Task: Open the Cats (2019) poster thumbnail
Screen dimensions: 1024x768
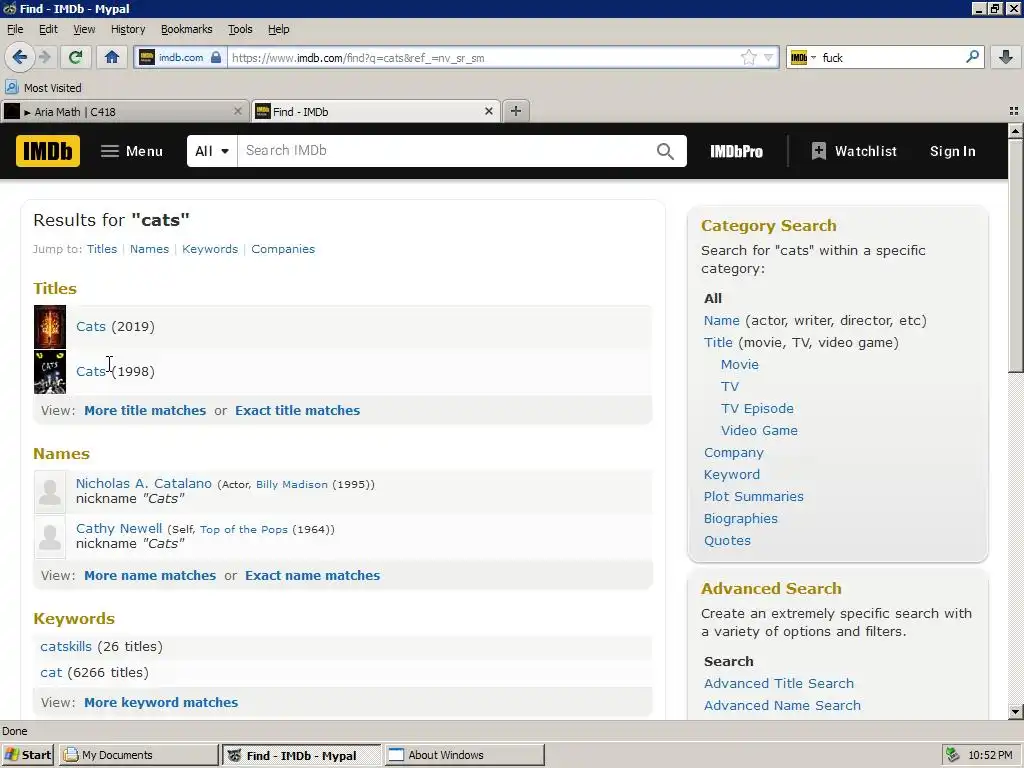Action: coord(50,327)
